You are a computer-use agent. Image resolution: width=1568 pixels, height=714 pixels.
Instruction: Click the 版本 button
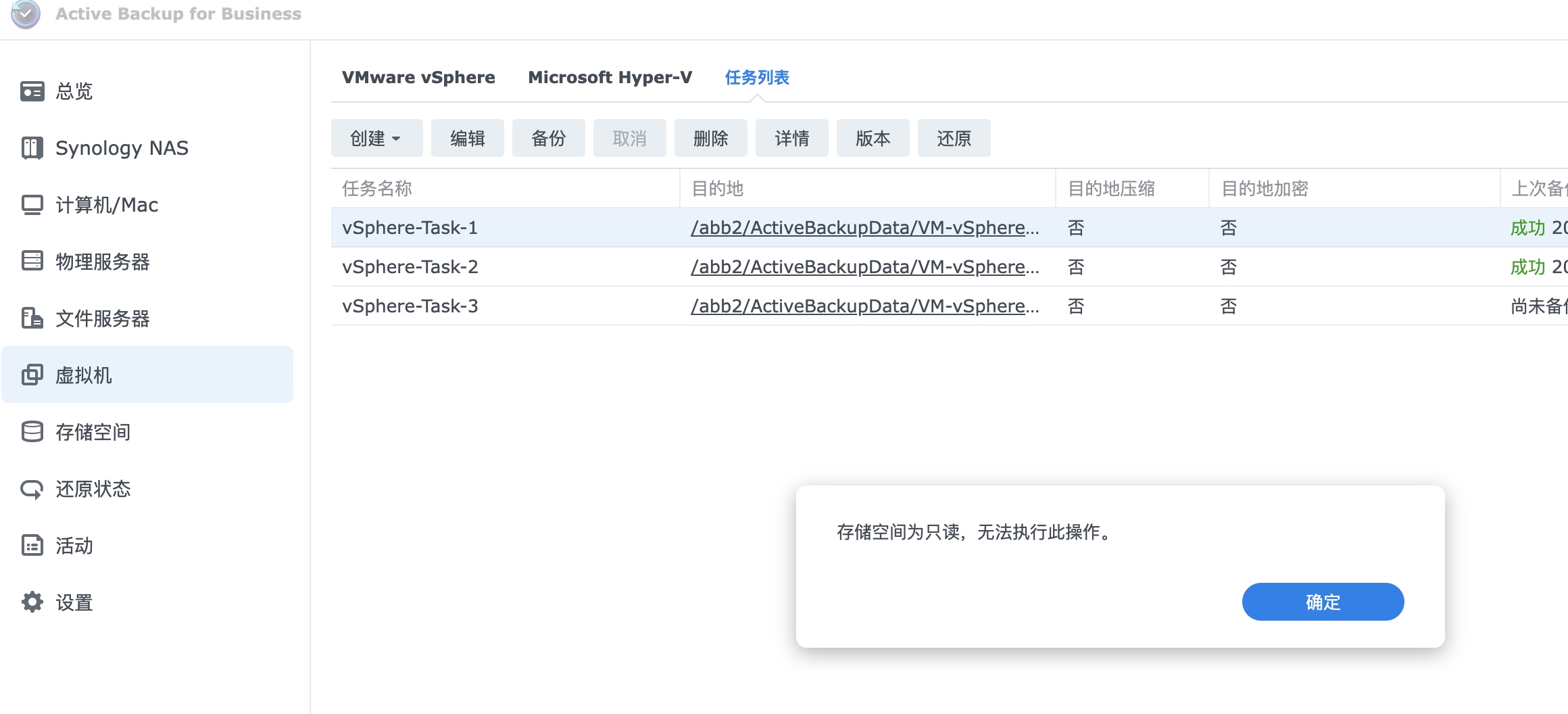[873, 138]
